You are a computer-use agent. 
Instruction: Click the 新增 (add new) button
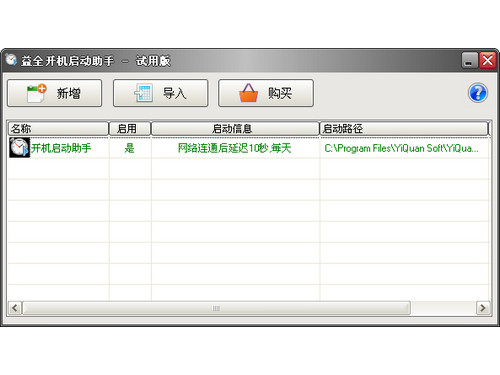[54, 93]
